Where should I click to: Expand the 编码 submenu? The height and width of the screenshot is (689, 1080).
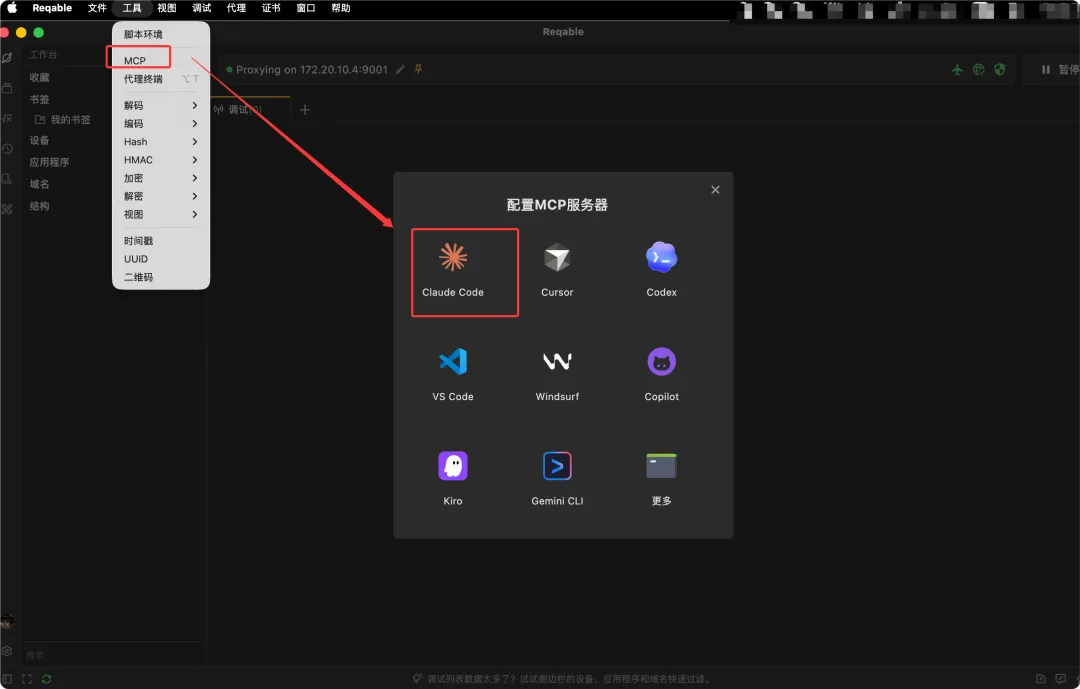pyautogui.click(x=160, y=123)
